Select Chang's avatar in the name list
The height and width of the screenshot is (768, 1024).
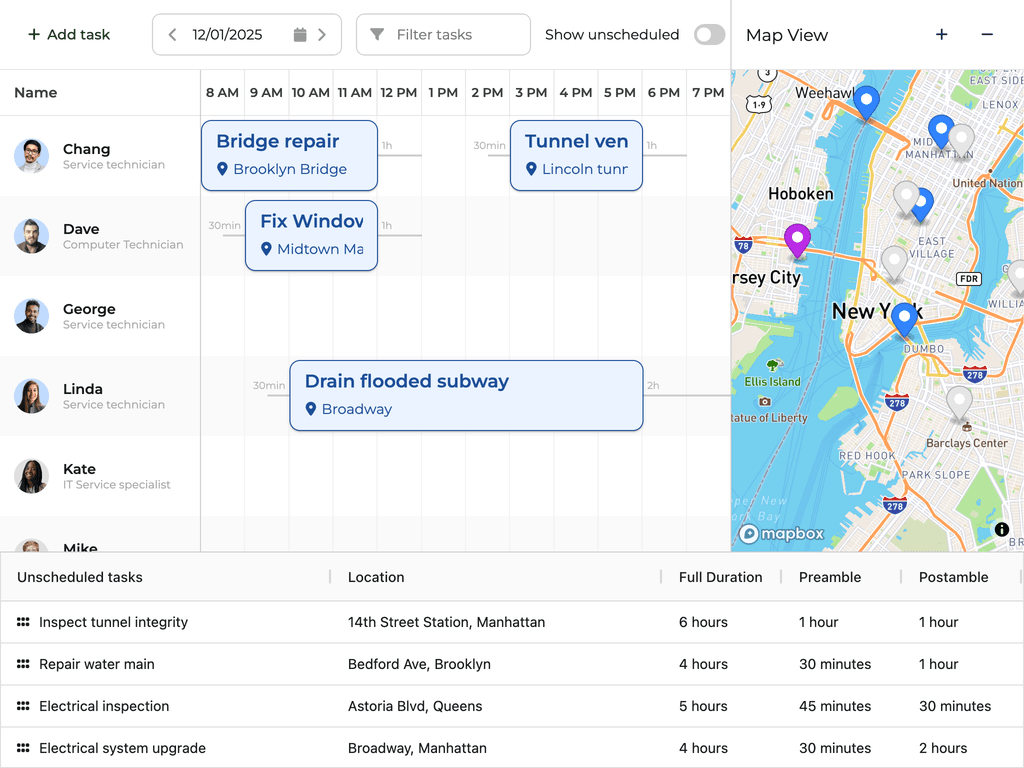[x=31, y=156]
